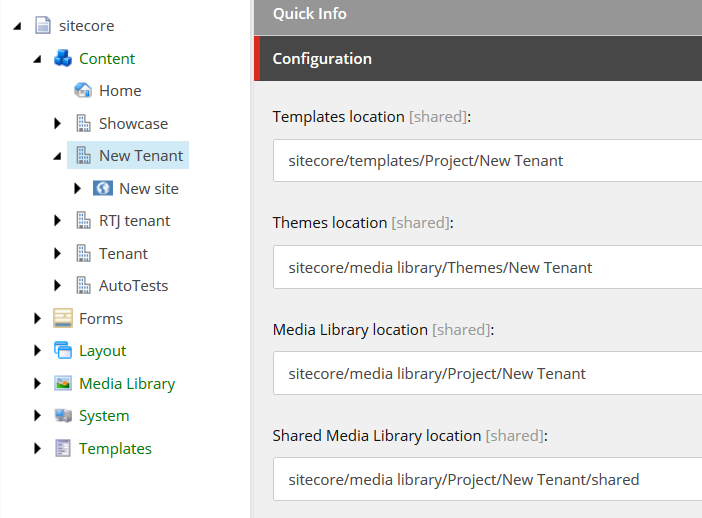This screenshot has width=702, height=518.
Task: Click the Home house icon
Action: click(x=83, y=90)
